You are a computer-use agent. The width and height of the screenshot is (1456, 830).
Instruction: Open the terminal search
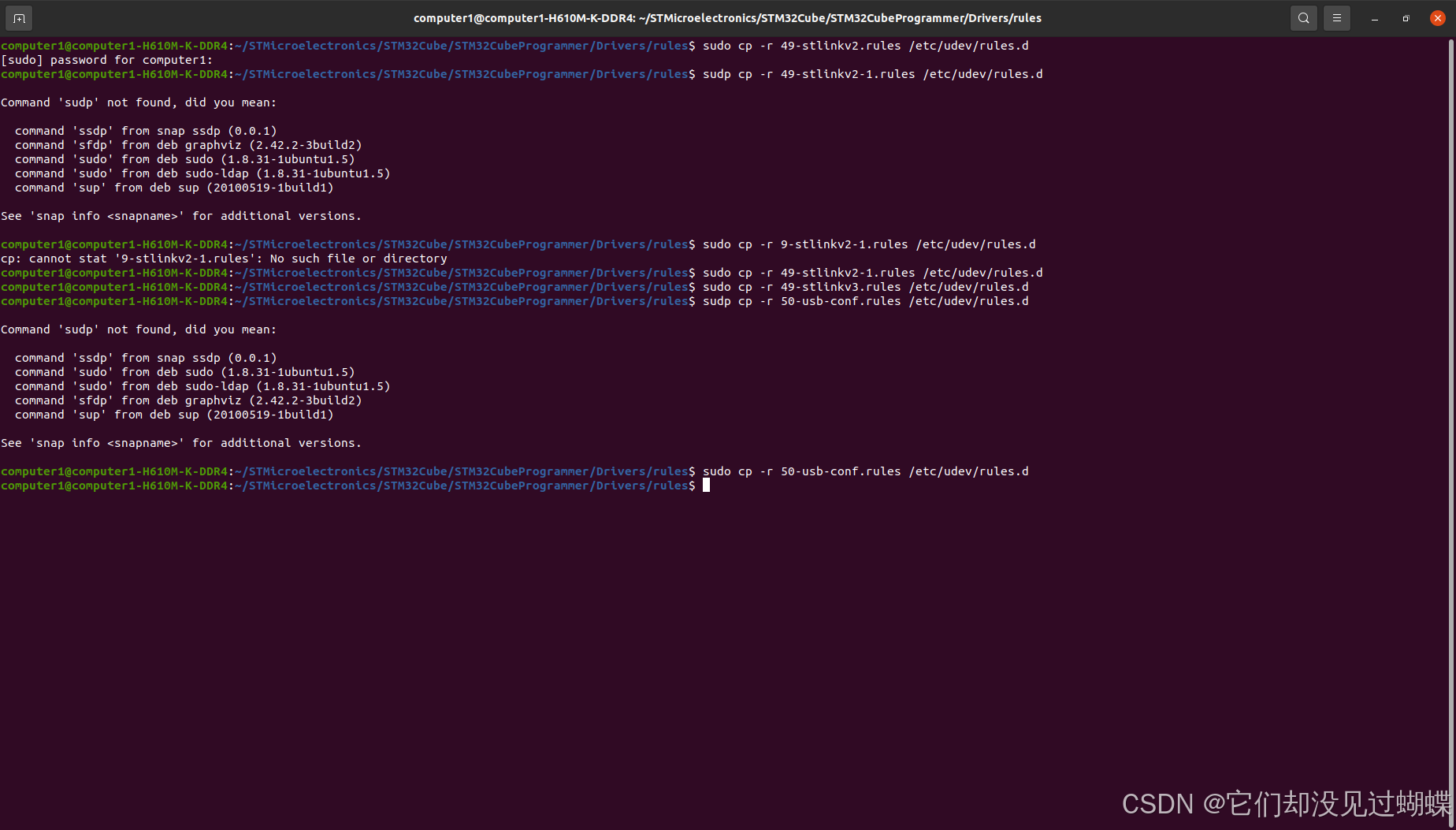point(1303,17)
